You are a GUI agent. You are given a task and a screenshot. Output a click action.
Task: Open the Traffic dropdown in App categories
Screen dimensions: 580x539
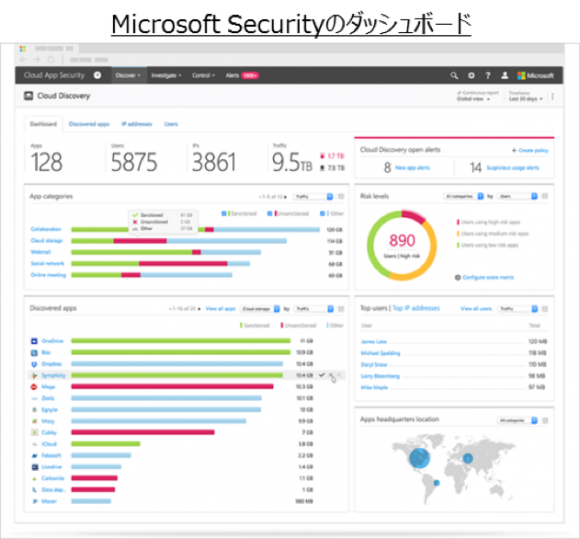(x=313, y=196)
